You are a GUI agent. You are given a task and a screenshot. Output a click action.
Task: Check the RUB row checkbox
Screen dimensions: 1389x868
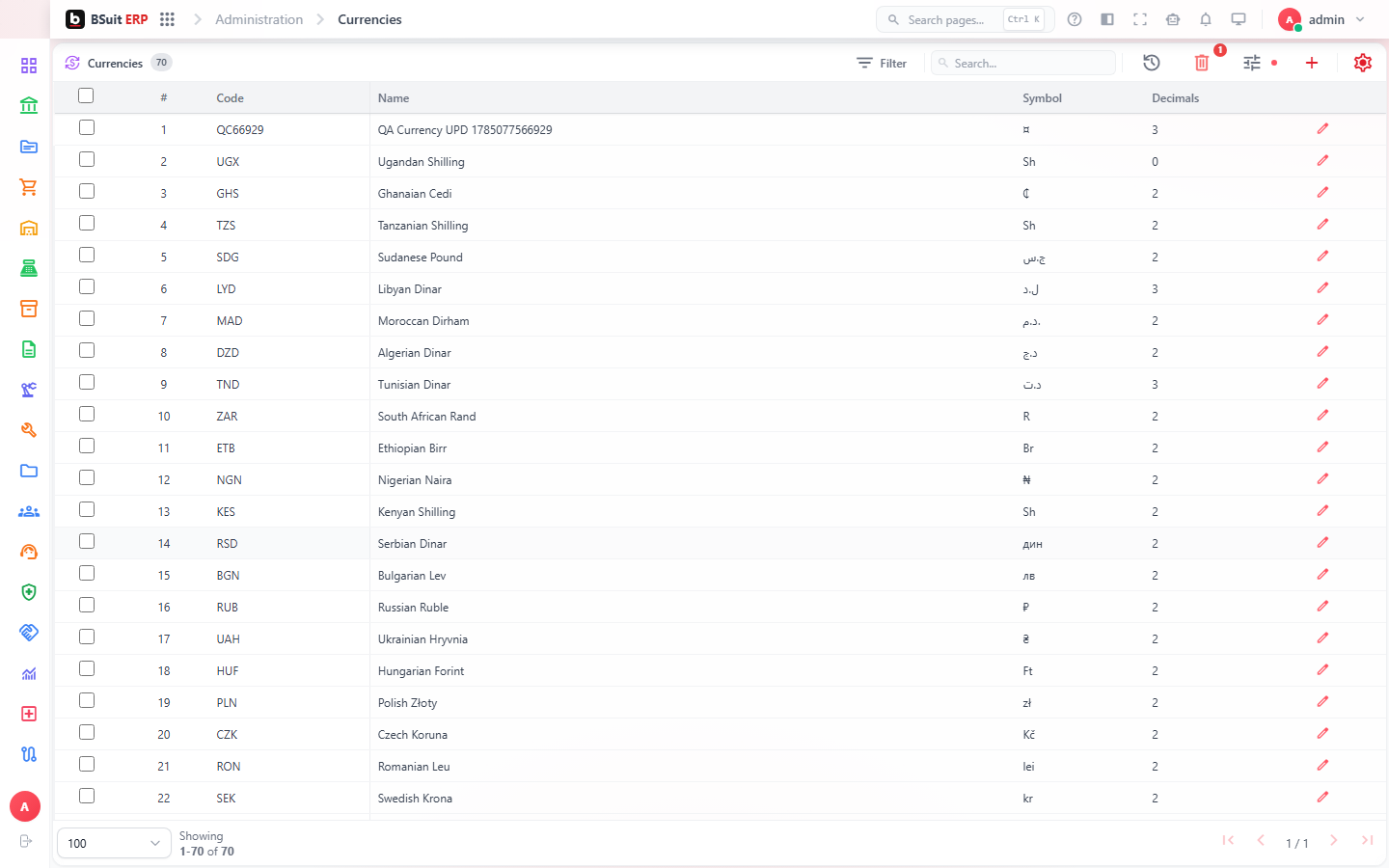tap(87, 605)
